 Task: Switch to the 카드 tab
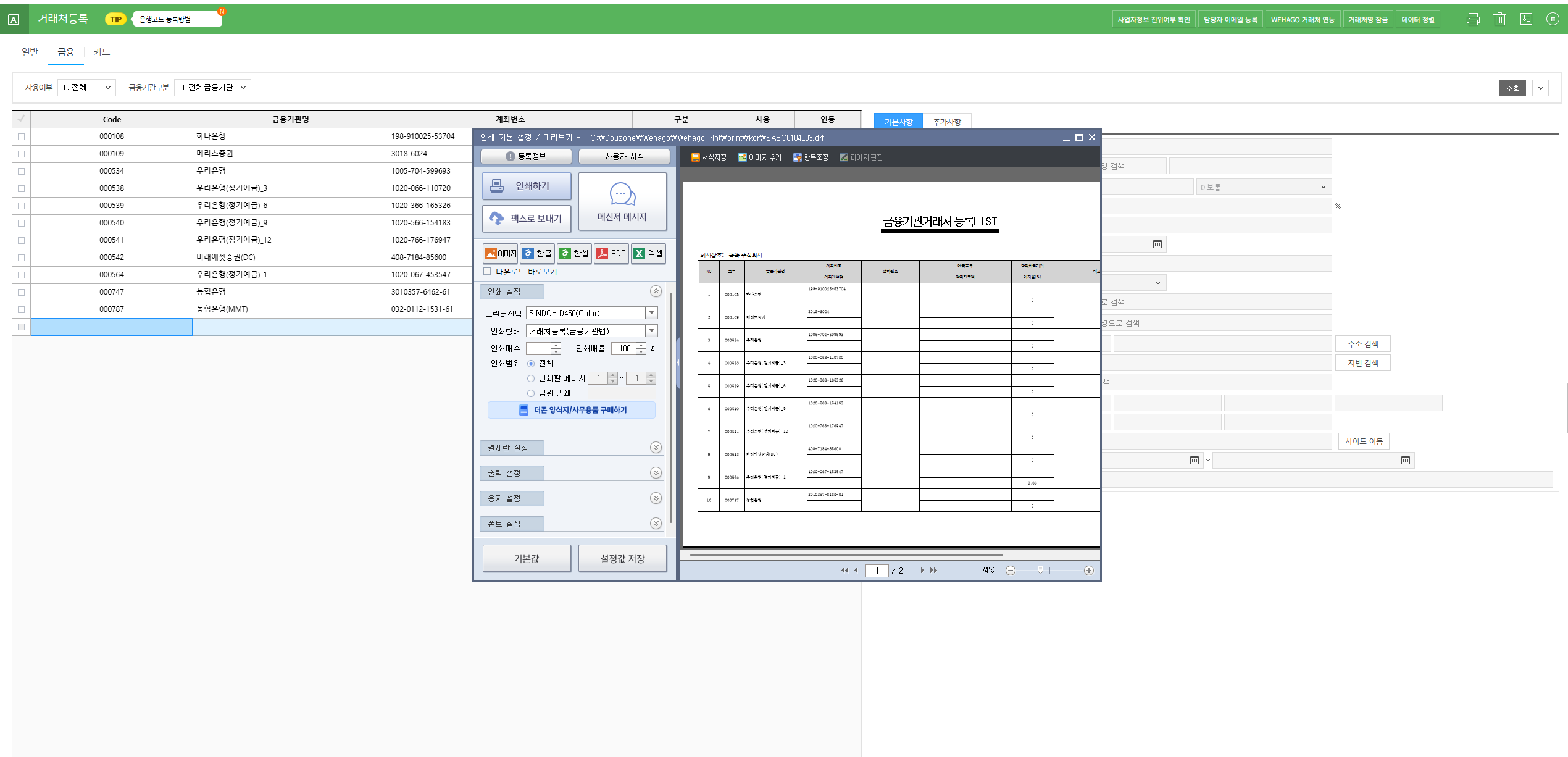pyautogui.click(x=102, y=52)
